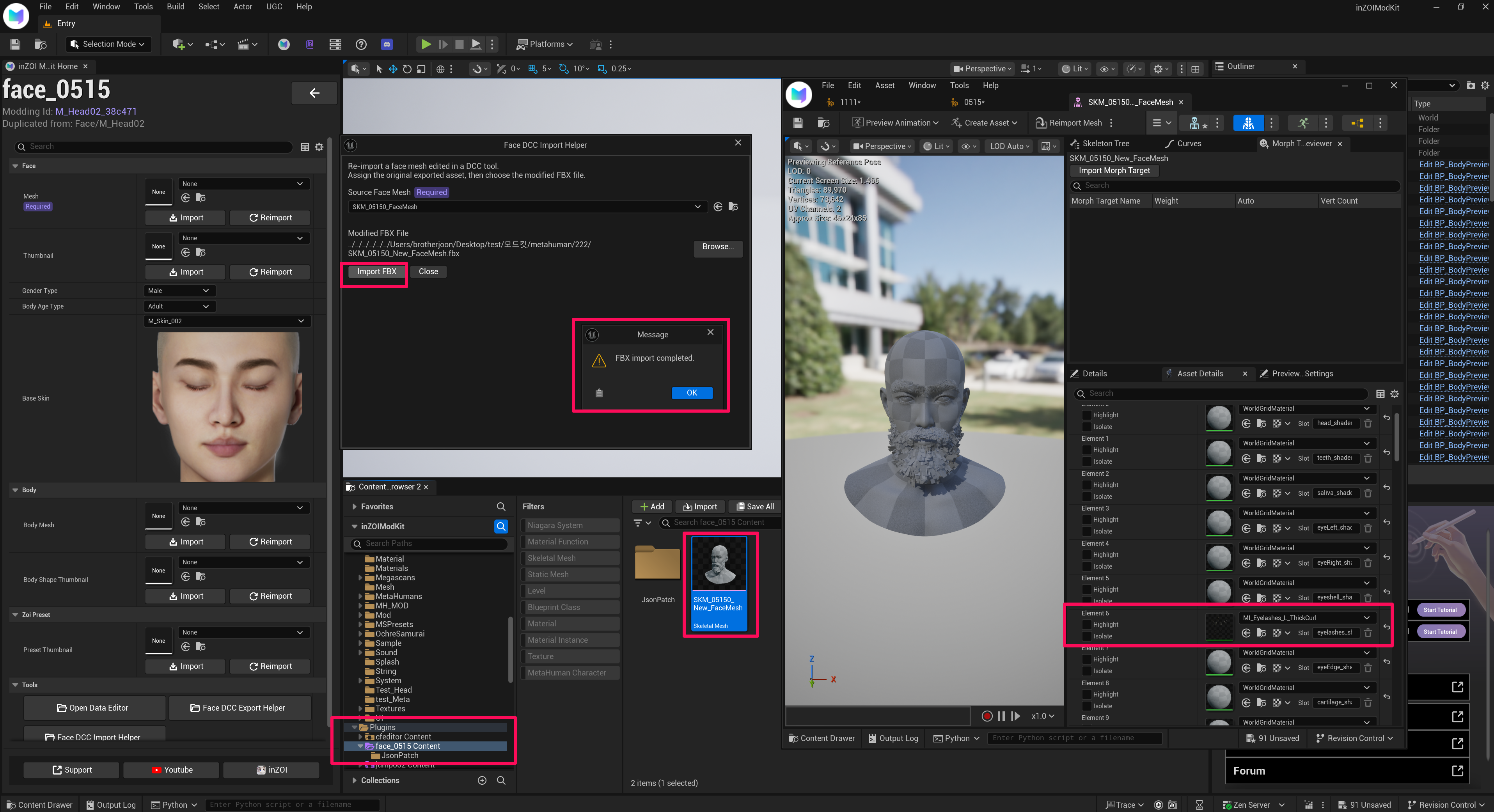Open the Discord icon in main toolbar

387,44
